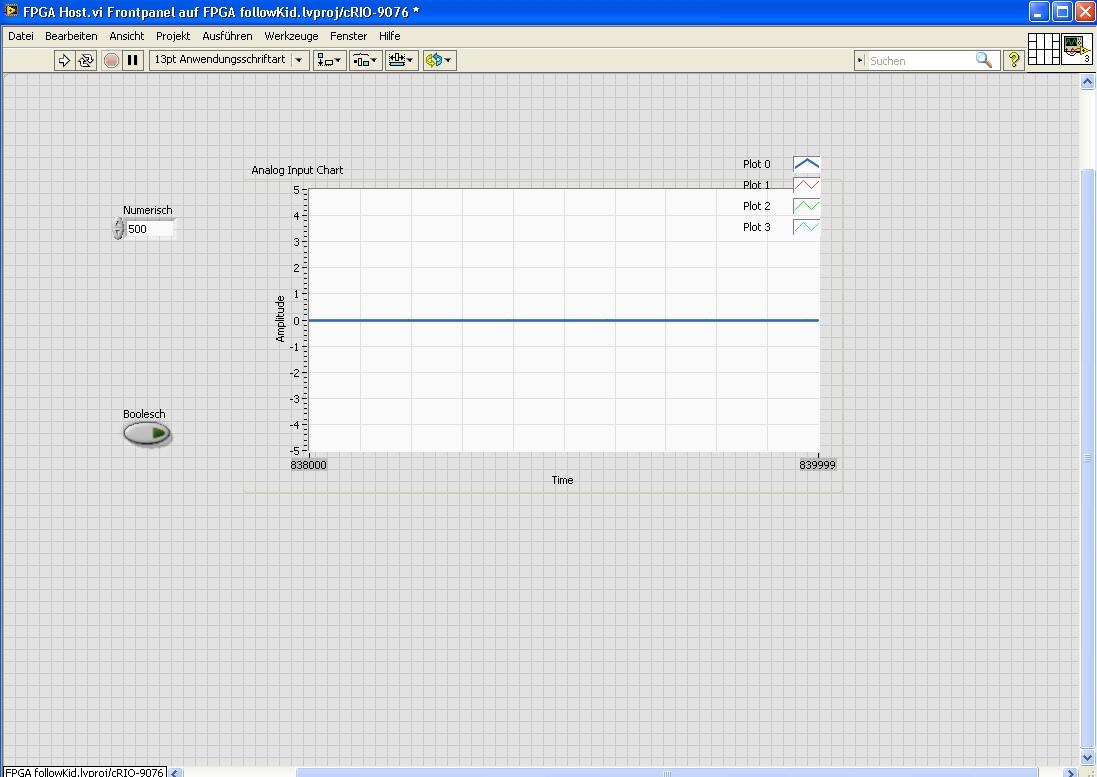Open the Werkzeuge menu

[x=291, y=36]
